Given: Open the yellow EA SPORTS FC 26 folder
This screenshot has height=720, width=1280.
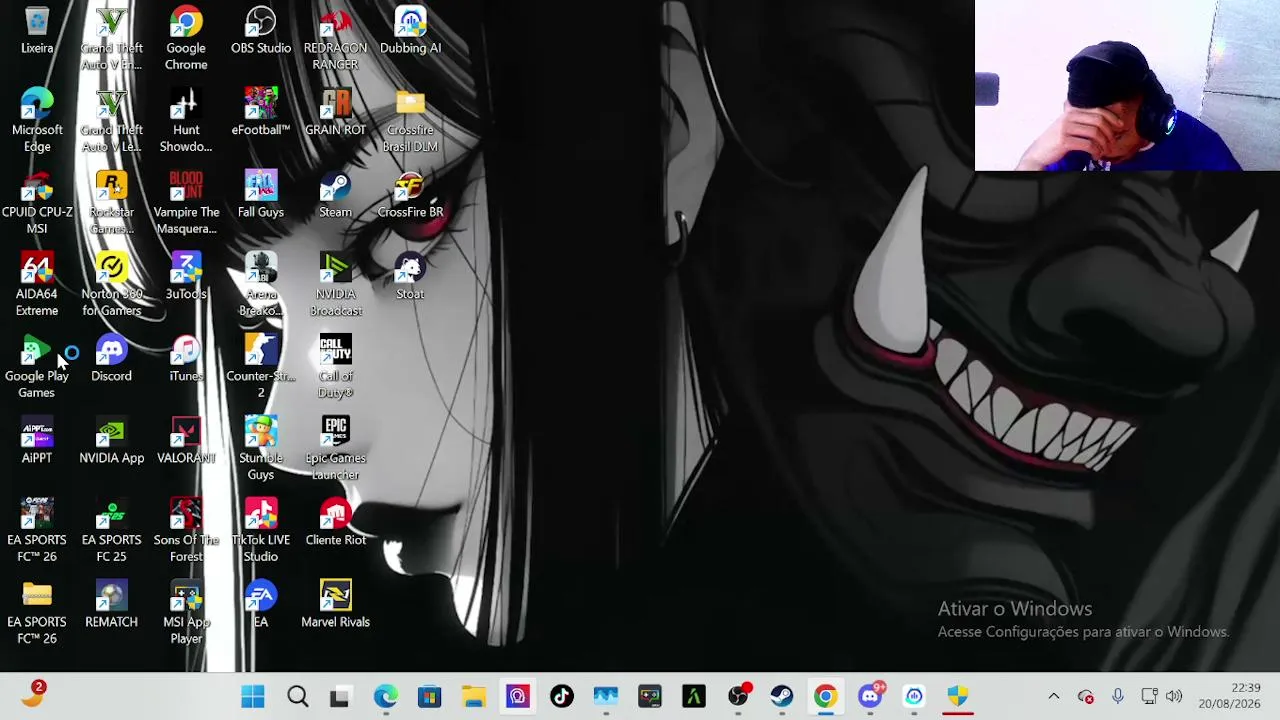Looking at the screenshot, I should [37, 613].
